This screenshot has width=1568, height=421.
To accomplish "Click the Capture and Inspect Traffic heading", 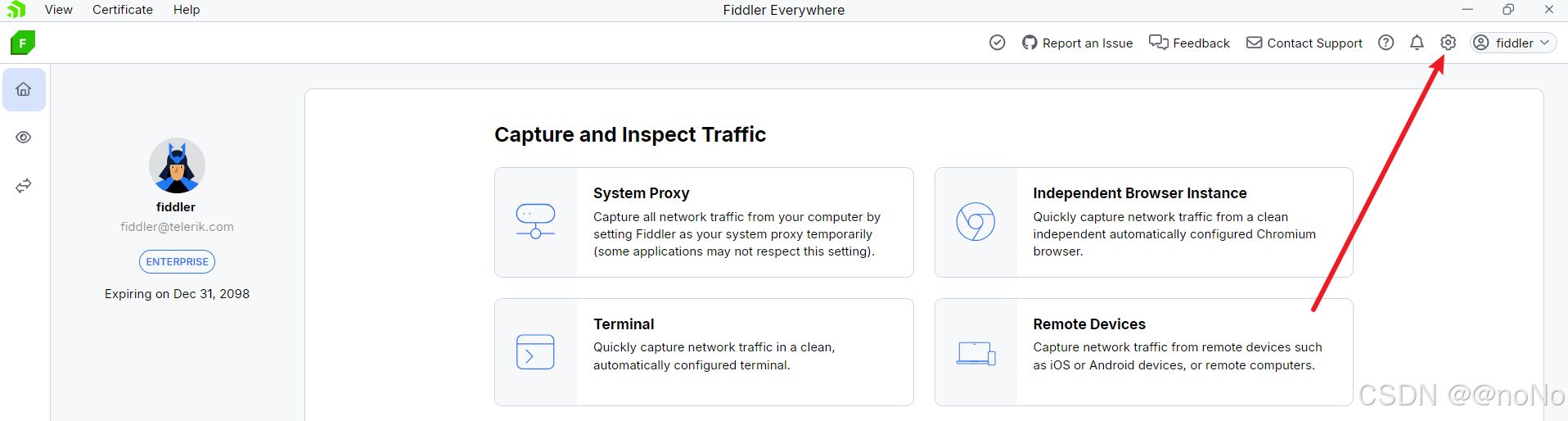I will pyautogui.click(x=630, y=134).
